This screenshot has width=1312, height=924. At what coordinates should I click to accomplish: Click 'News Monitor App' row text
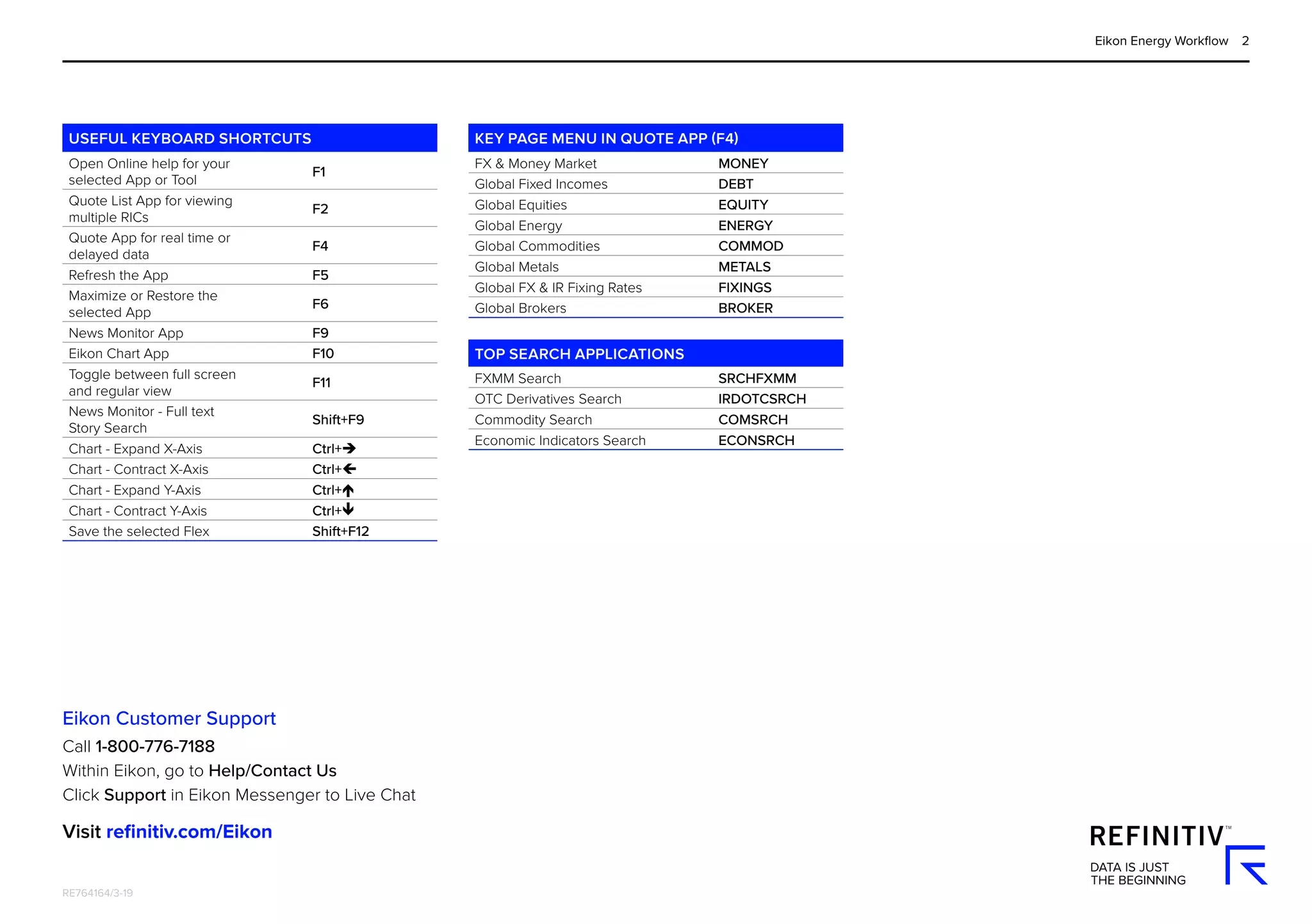(126, 333)
